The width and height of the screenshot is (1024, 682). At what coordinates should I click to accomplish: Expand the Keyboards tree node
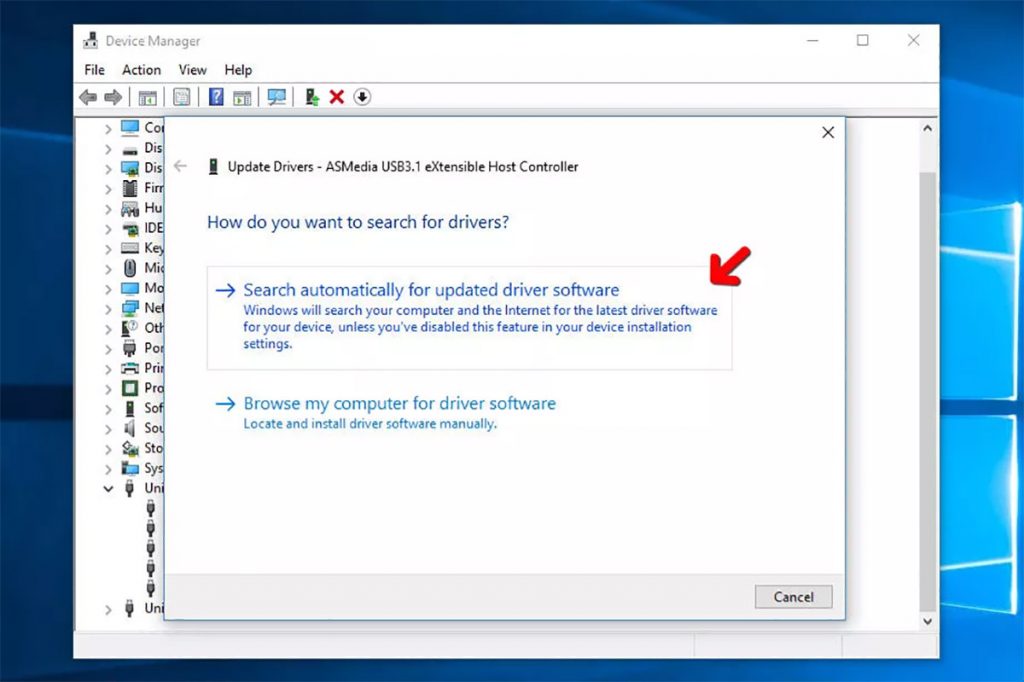[108, 249]
